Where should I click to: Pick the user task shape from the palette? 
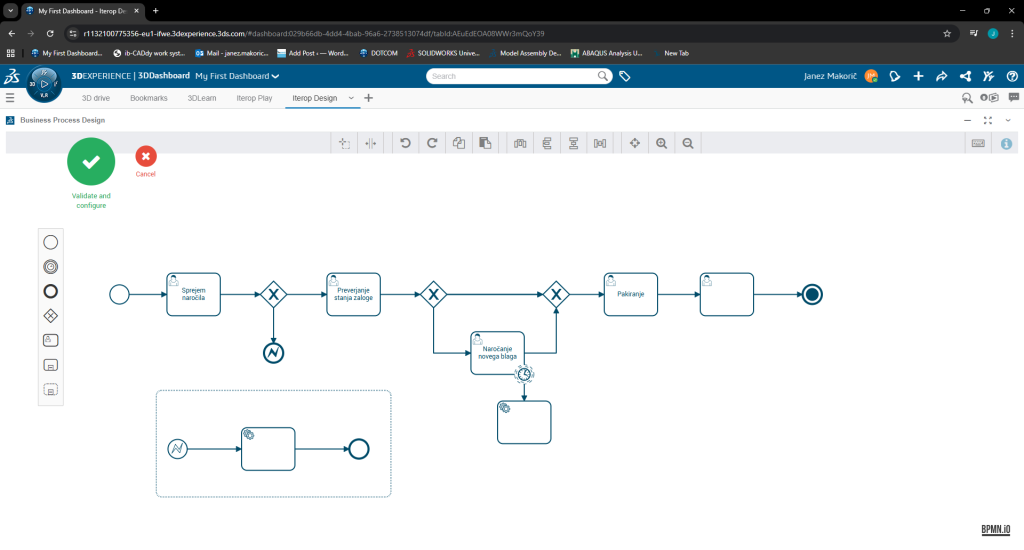51,340
